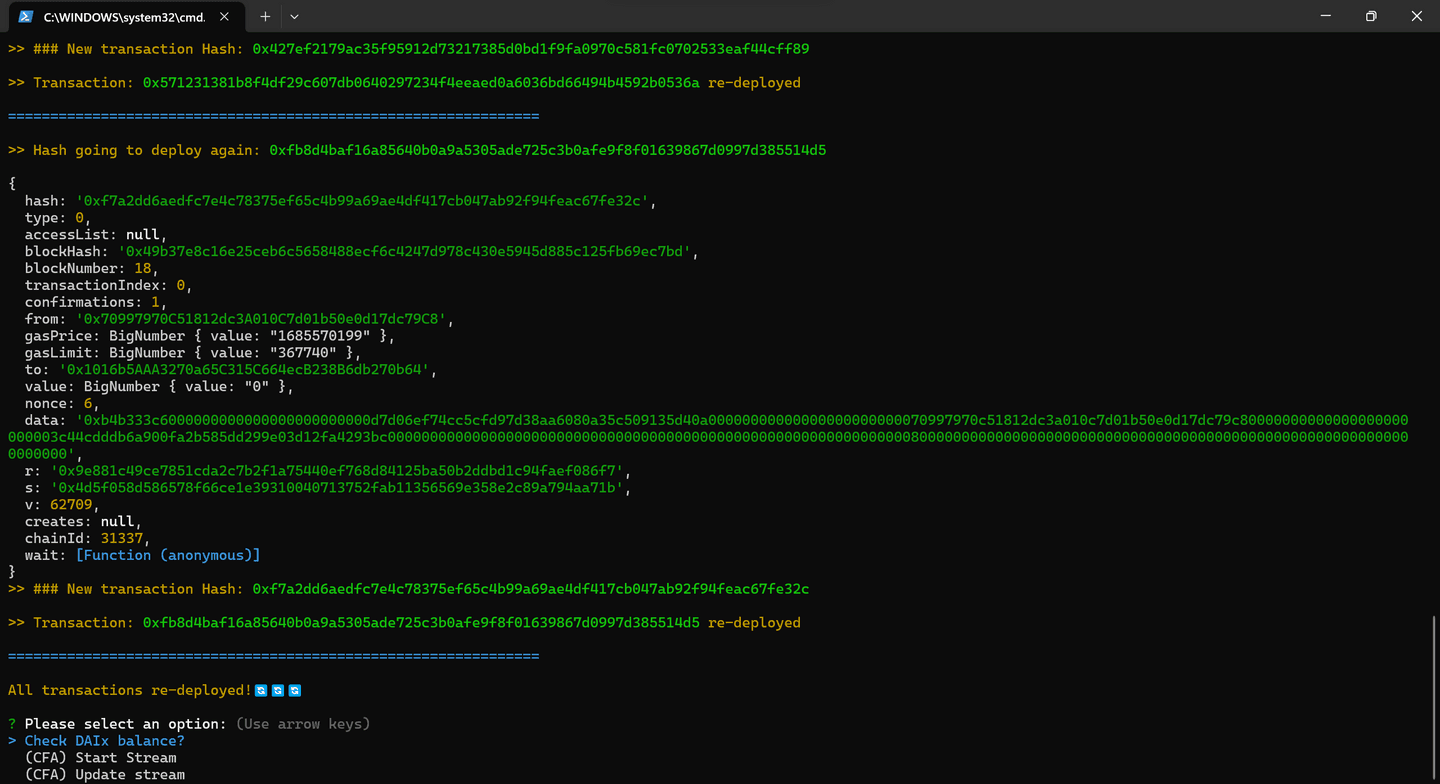Close the terminal window
Image resolution: width=1440 pixels, height=784 pixels.
(x=1417, y=16)
